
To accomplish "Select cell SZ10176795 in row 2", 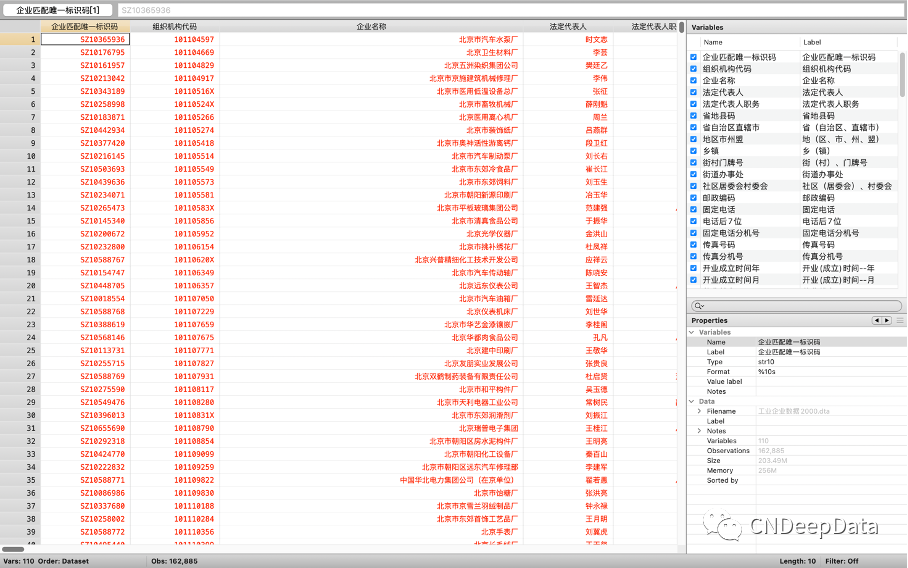I will tap(85, 52).
